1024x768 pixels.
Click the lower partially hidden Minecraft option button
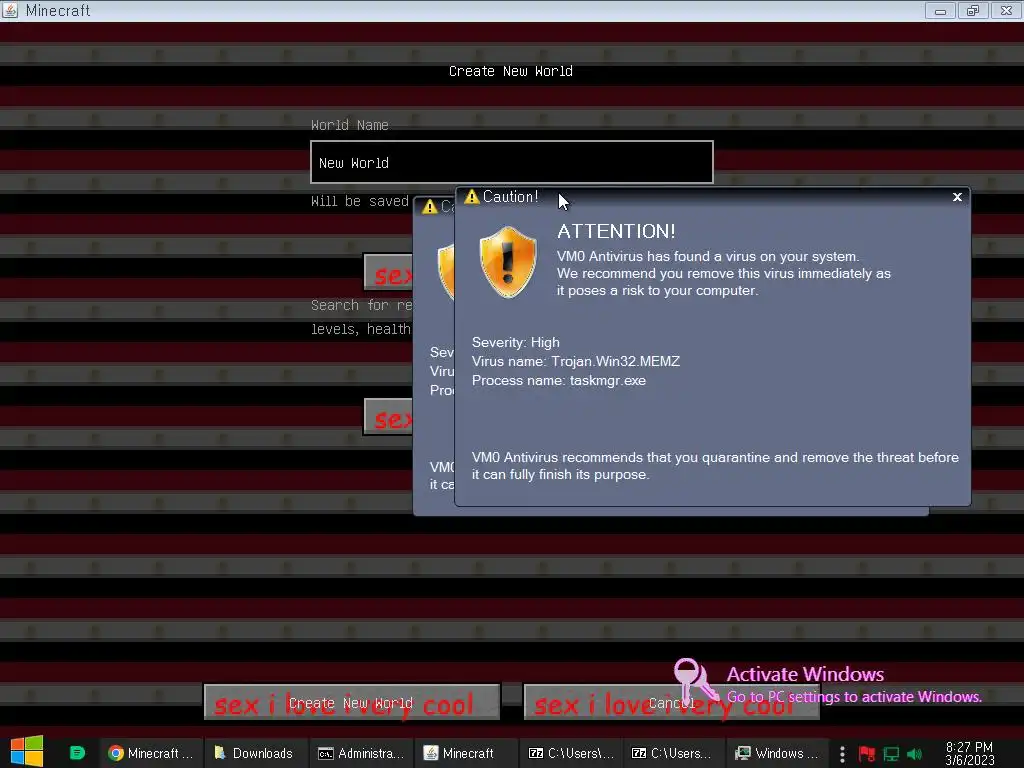[x=389, y=416]
